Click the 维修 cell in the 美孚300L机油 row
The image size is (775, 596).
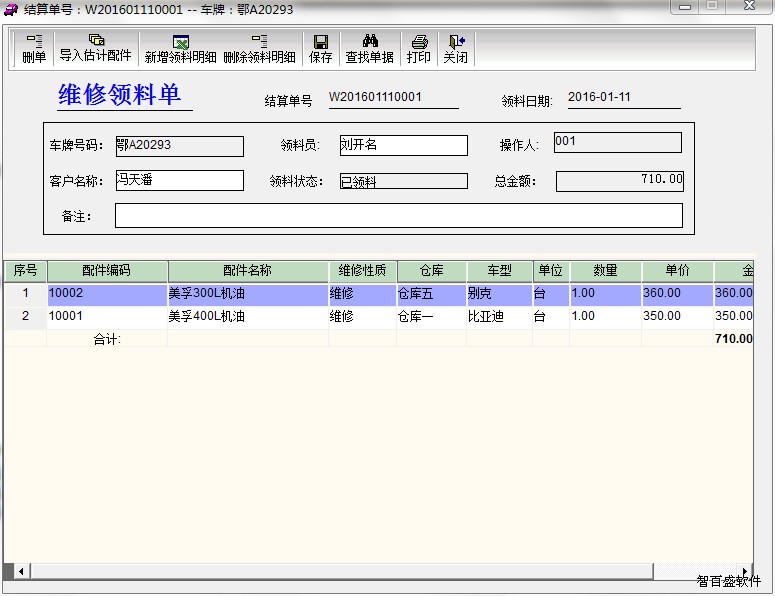362,294
